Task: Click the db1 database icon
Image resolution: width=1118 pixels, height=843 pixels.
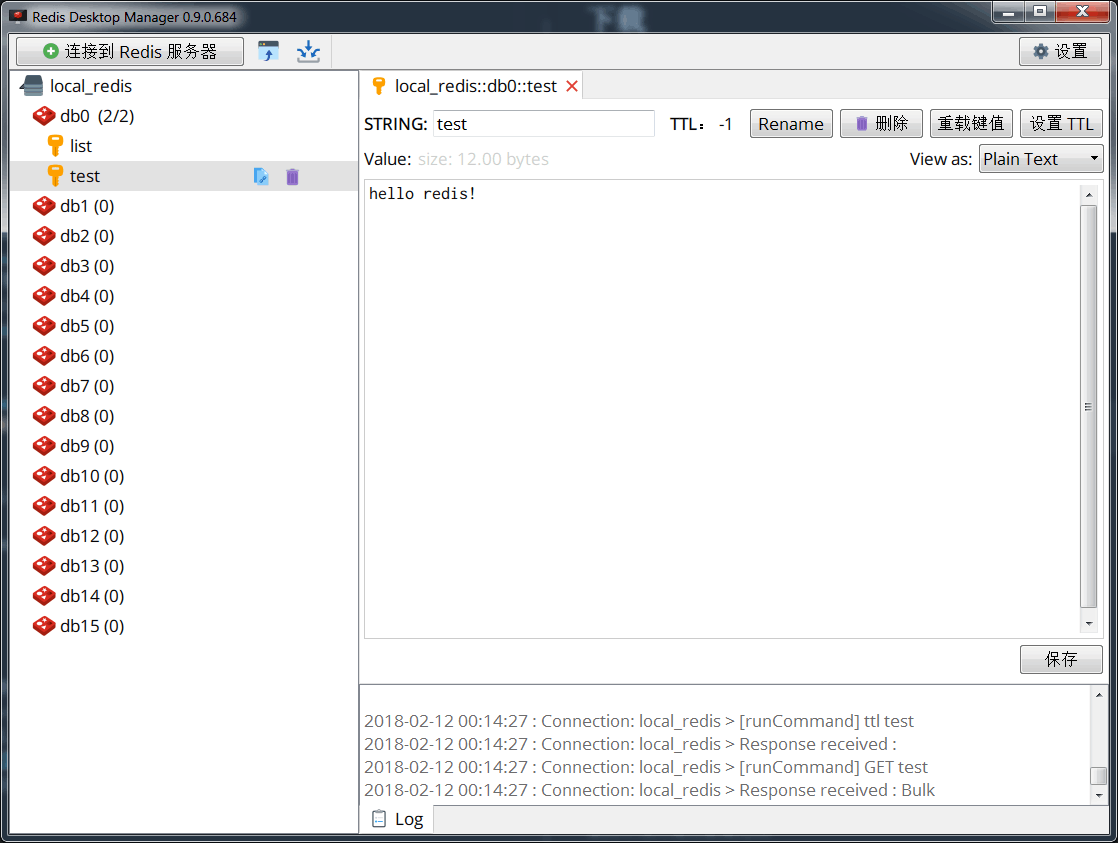Action: click(x=44, y=206)
